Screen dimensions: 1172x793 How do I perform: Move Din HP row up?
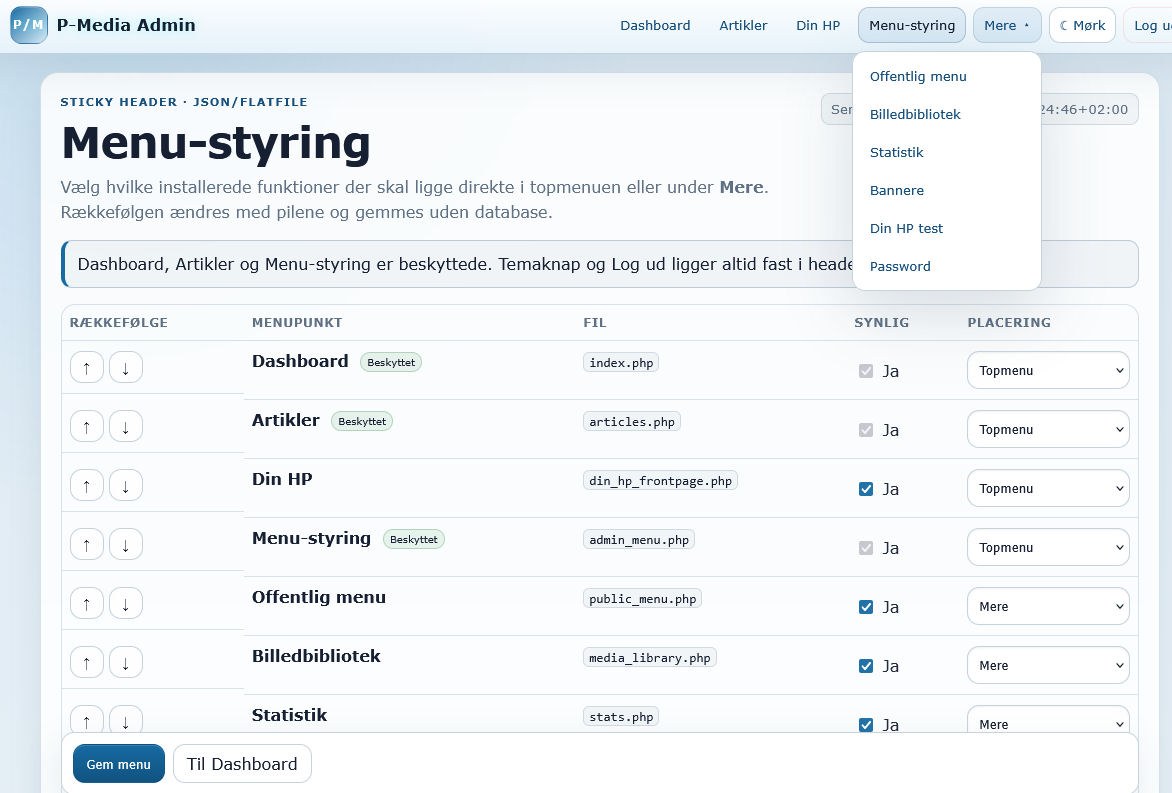click(87, 486)
